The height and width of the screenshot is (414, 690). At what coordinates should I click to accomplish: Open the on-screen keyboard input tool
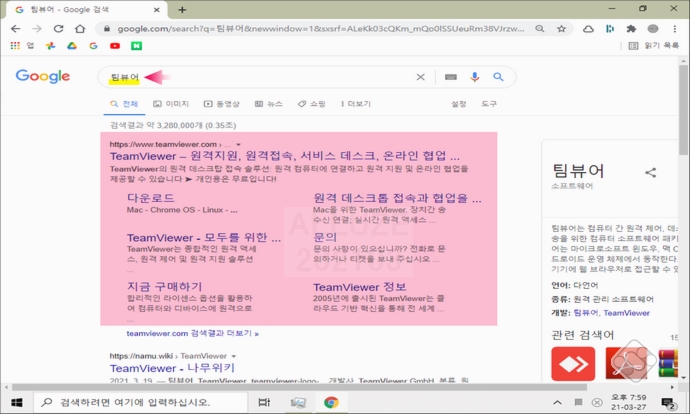(x=451, y=77)
